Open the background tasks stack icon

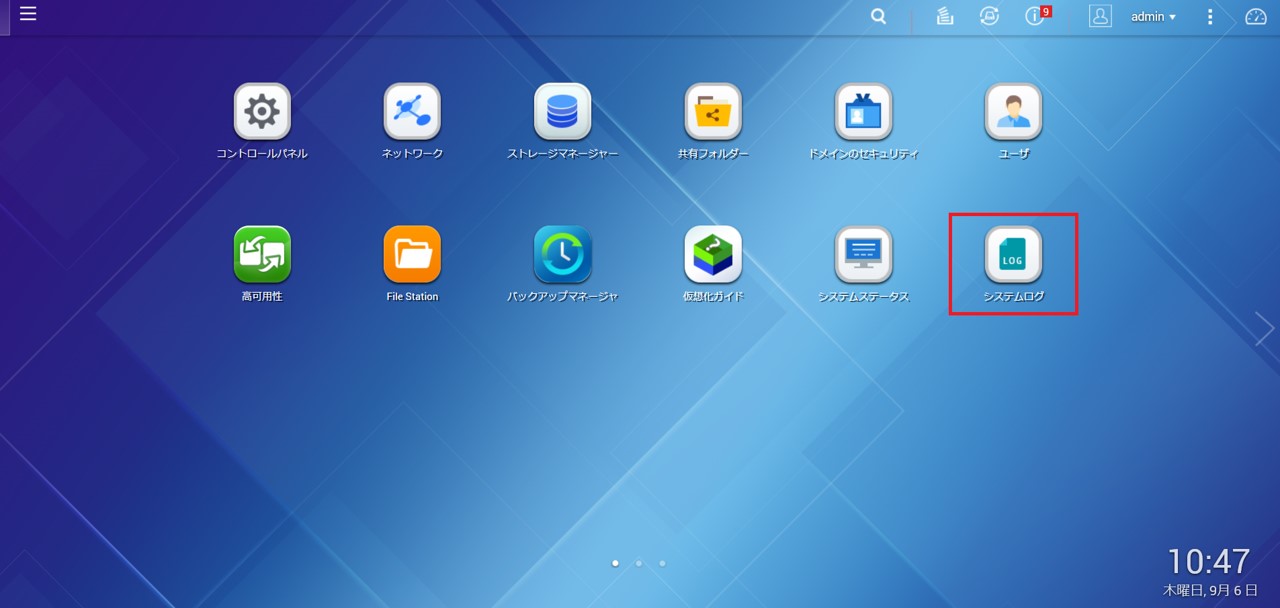click(x=945, y=16)
